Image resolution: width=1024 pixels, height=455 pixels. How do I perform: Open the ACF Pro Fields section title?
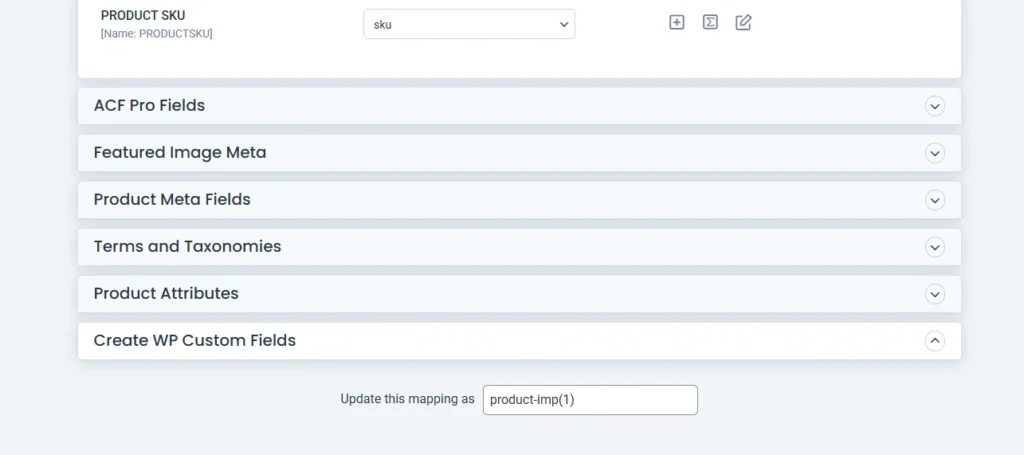click(x=149, y=105)
